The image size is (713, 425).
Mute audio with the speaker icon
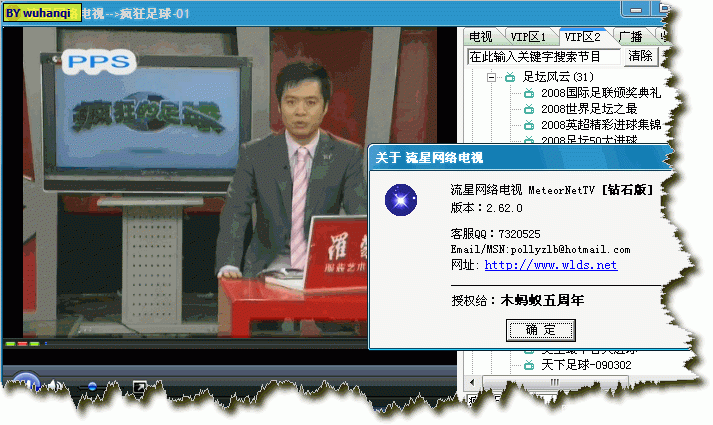tap(55, 386)
